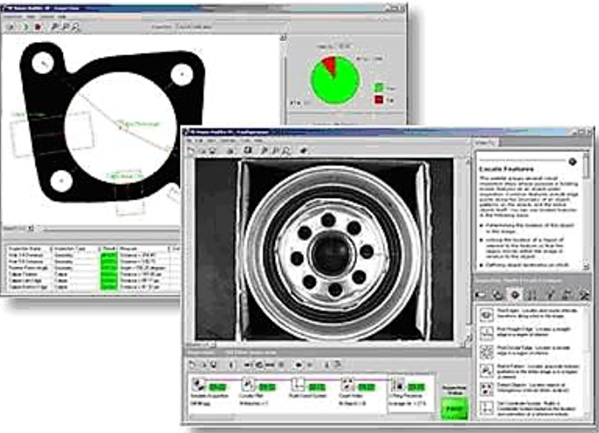Select the Find Edges step icon
Viewport: 599px width, 433px height.
[486, 315]
